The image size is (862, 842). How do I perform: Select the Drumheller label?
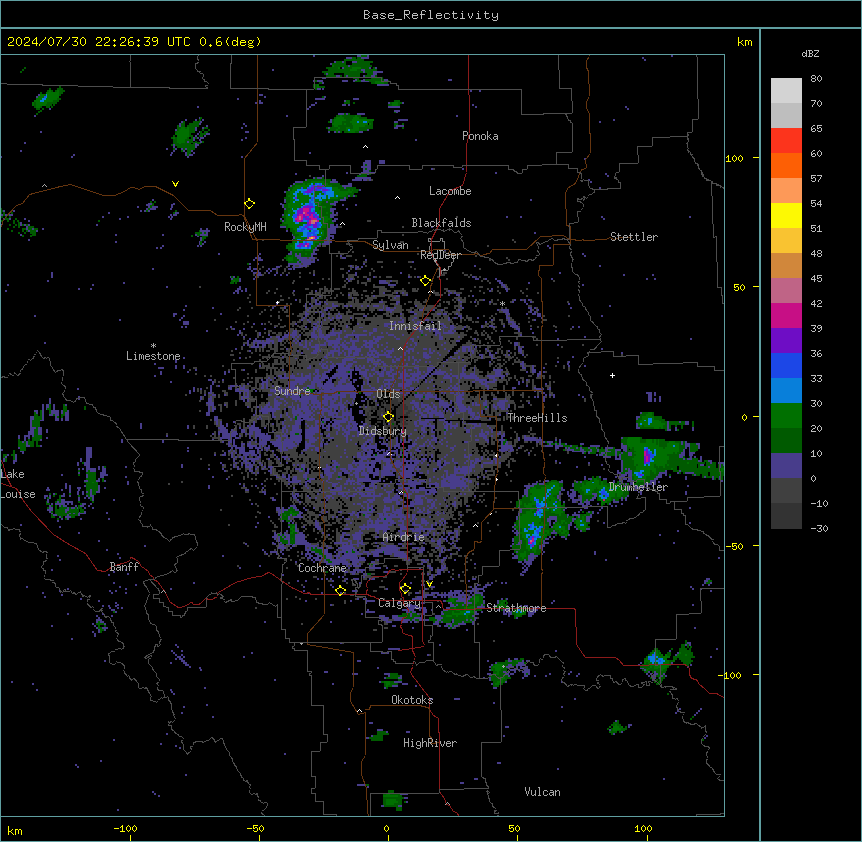pos(638,487)
